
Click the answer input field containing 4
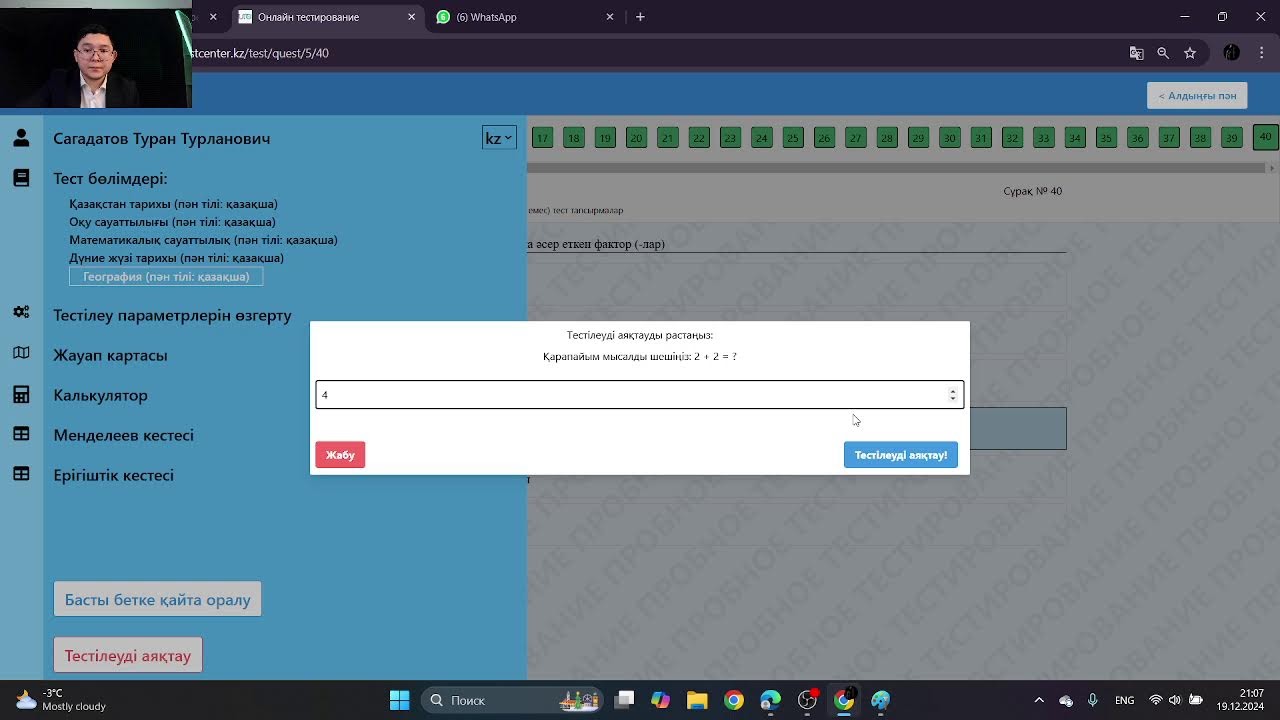pos(639,394)
